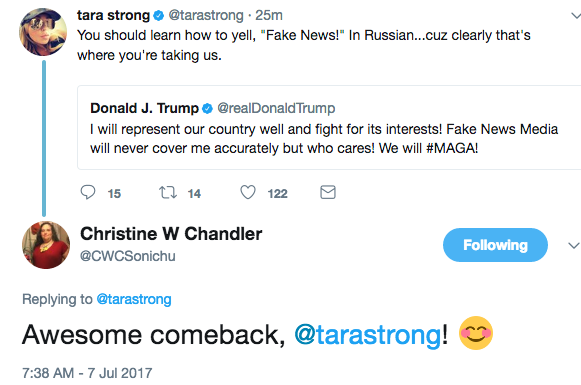Toggle the Following button
Viewport: 581px width, 385px height.
click(495, 245)
